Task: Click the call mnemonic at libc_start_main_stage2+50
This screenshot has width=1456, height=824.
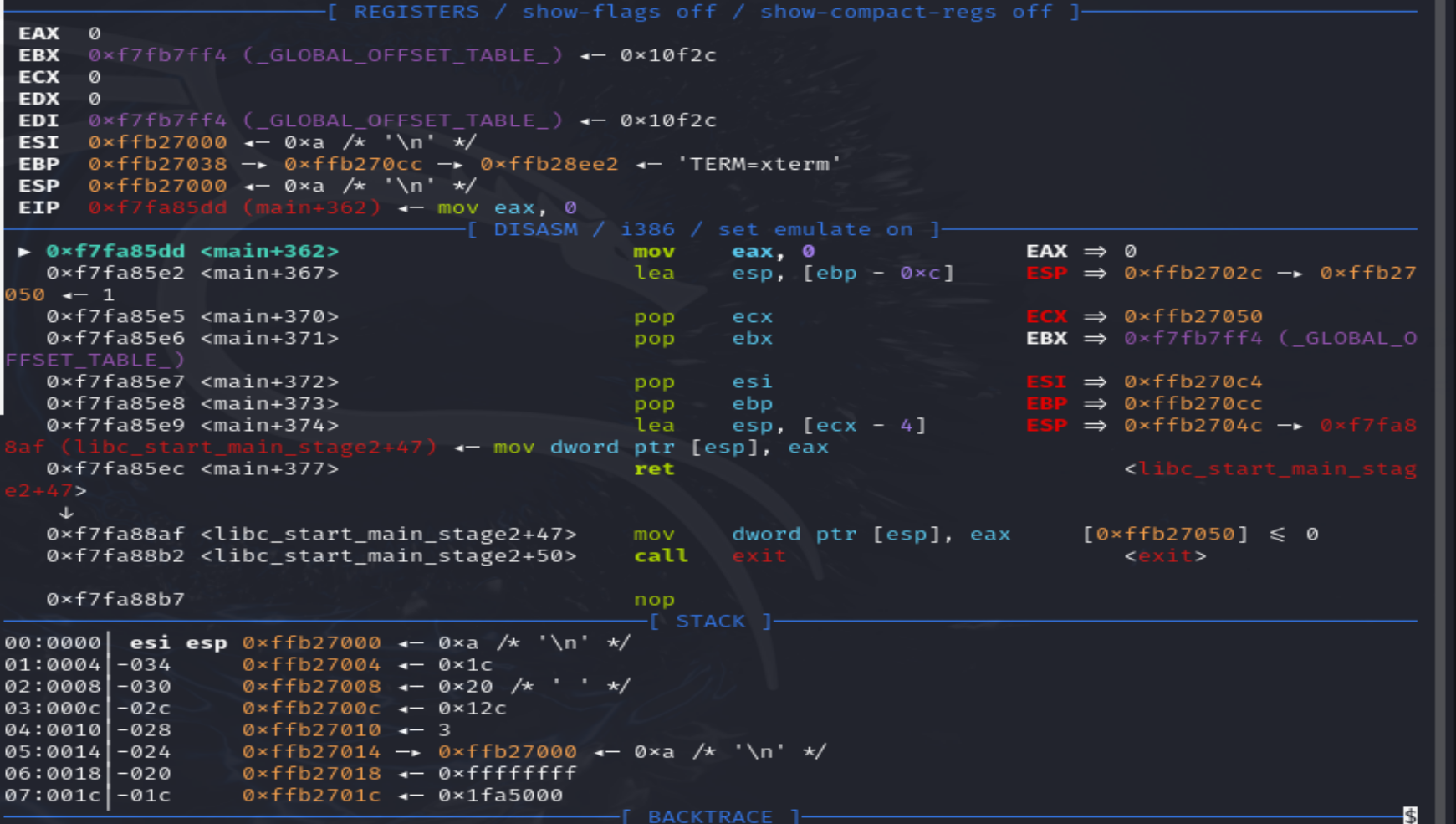Action: click(661, 555)
